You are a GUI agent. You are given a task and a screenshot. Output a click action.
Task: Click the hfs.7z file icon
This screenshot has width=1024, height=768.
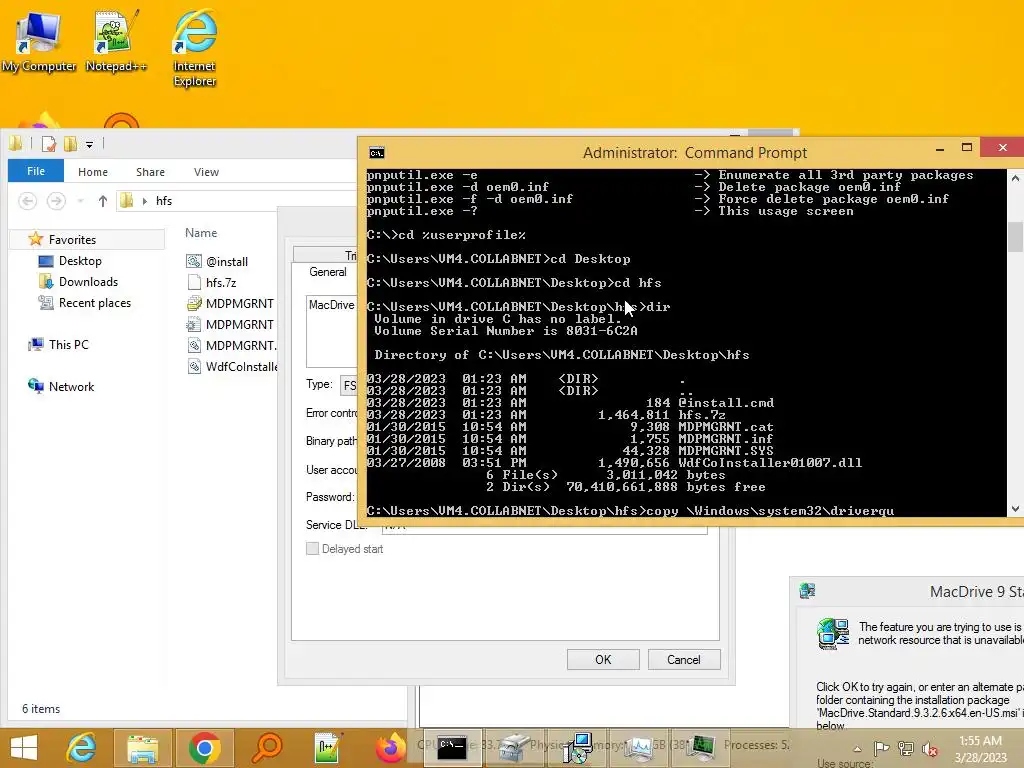point(194,282)
